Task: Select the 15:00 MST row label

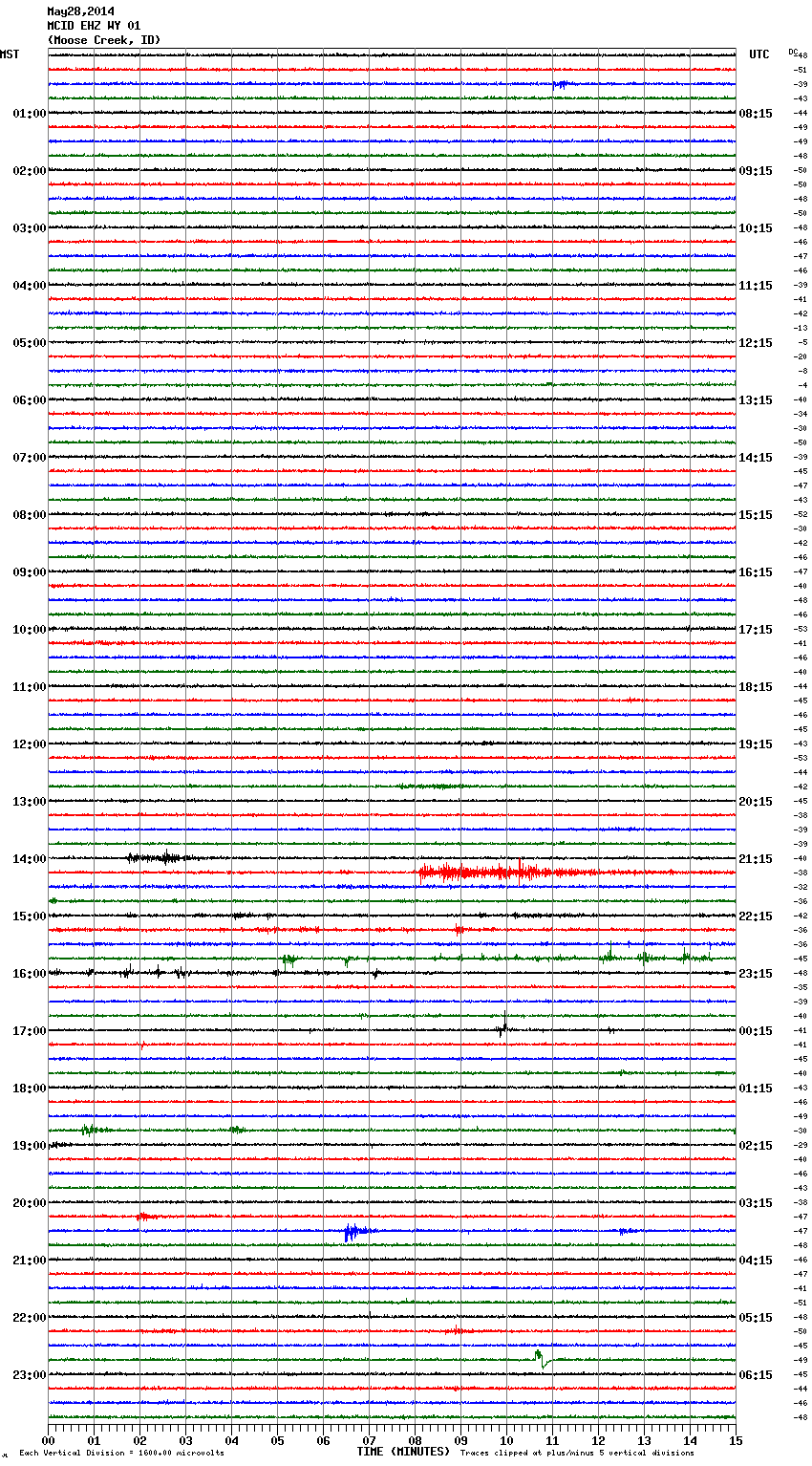Action: (x=29, y=916)
